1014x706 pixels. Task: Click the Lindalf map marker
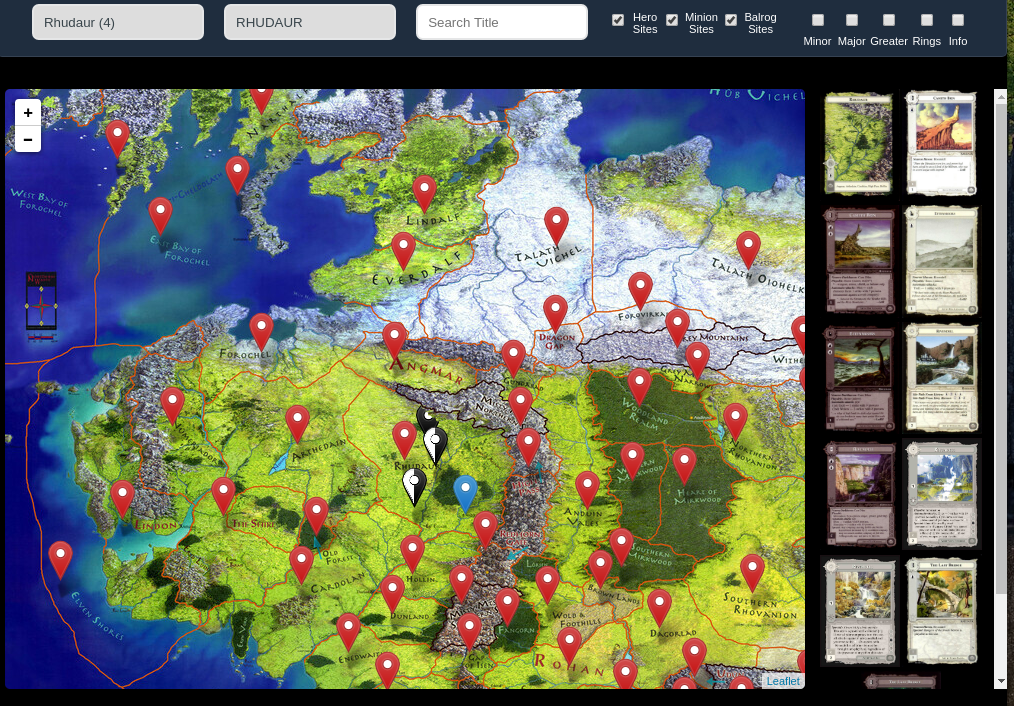coord(424,192)
